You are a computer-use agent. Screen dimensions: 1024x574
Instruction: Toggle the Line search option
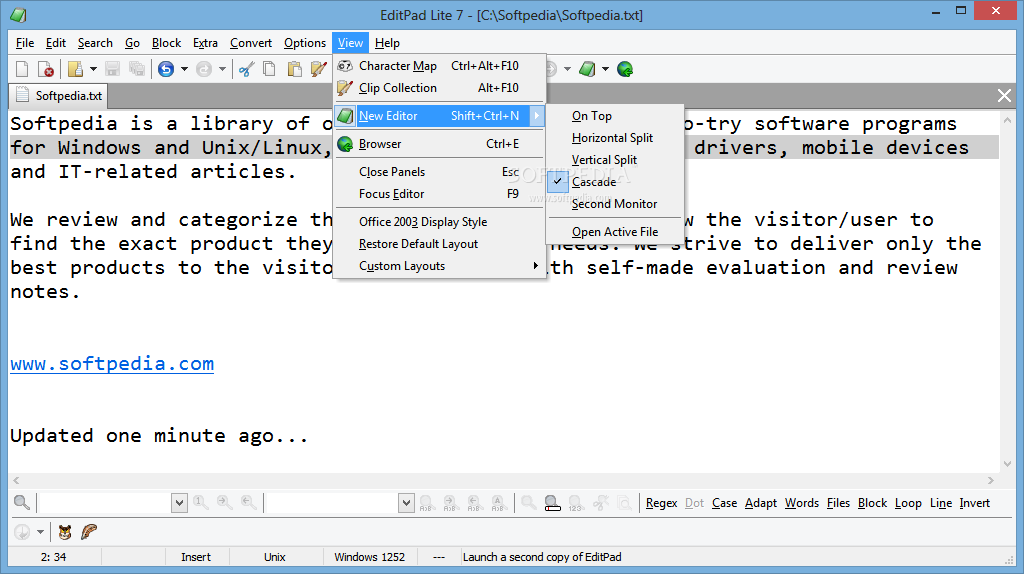pos(941,503)
